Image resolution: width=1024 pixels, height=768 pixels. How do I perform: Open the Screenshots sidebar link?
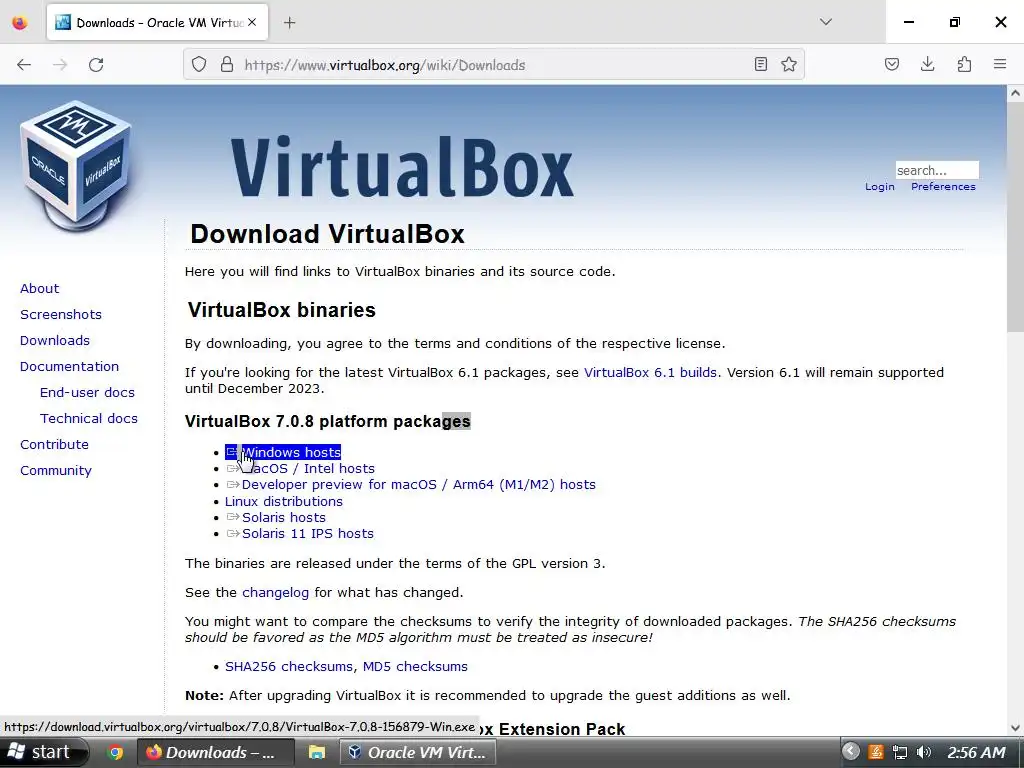coord(61,315)
